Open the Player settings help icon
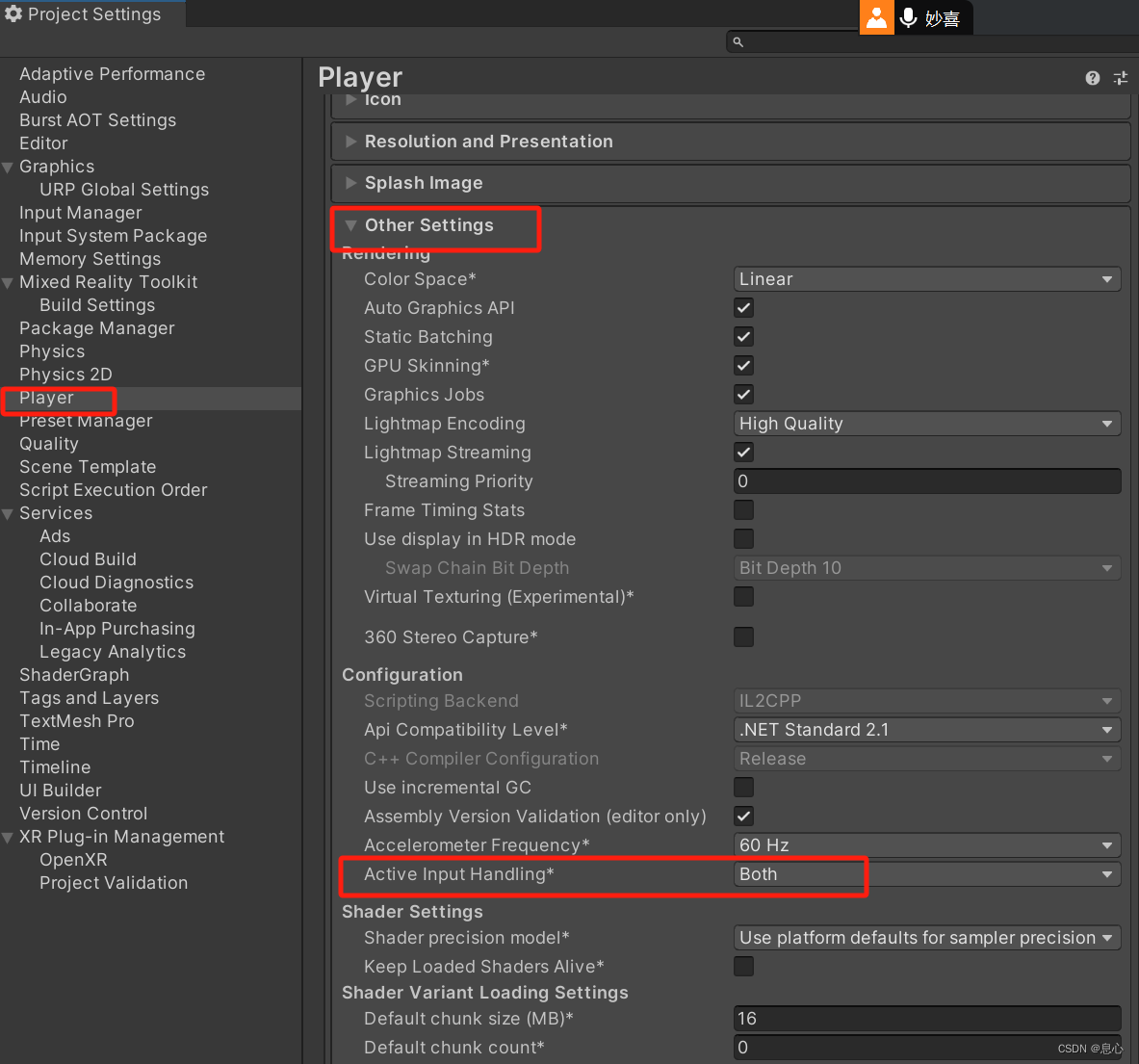1139x1064 pixels. [1092, 78]
